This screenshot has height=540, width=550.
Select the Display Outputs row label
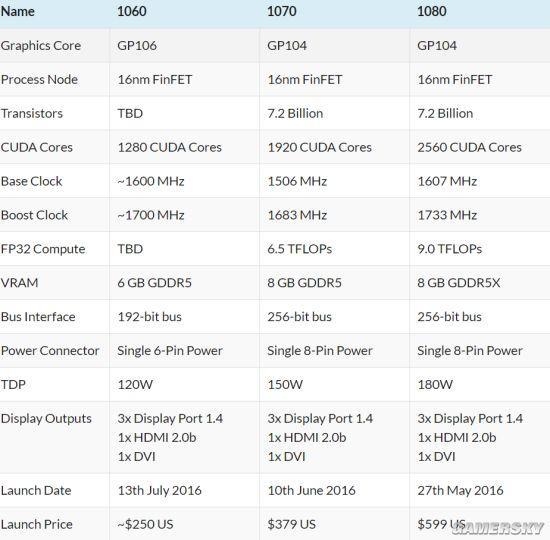[x=46, y=419]
